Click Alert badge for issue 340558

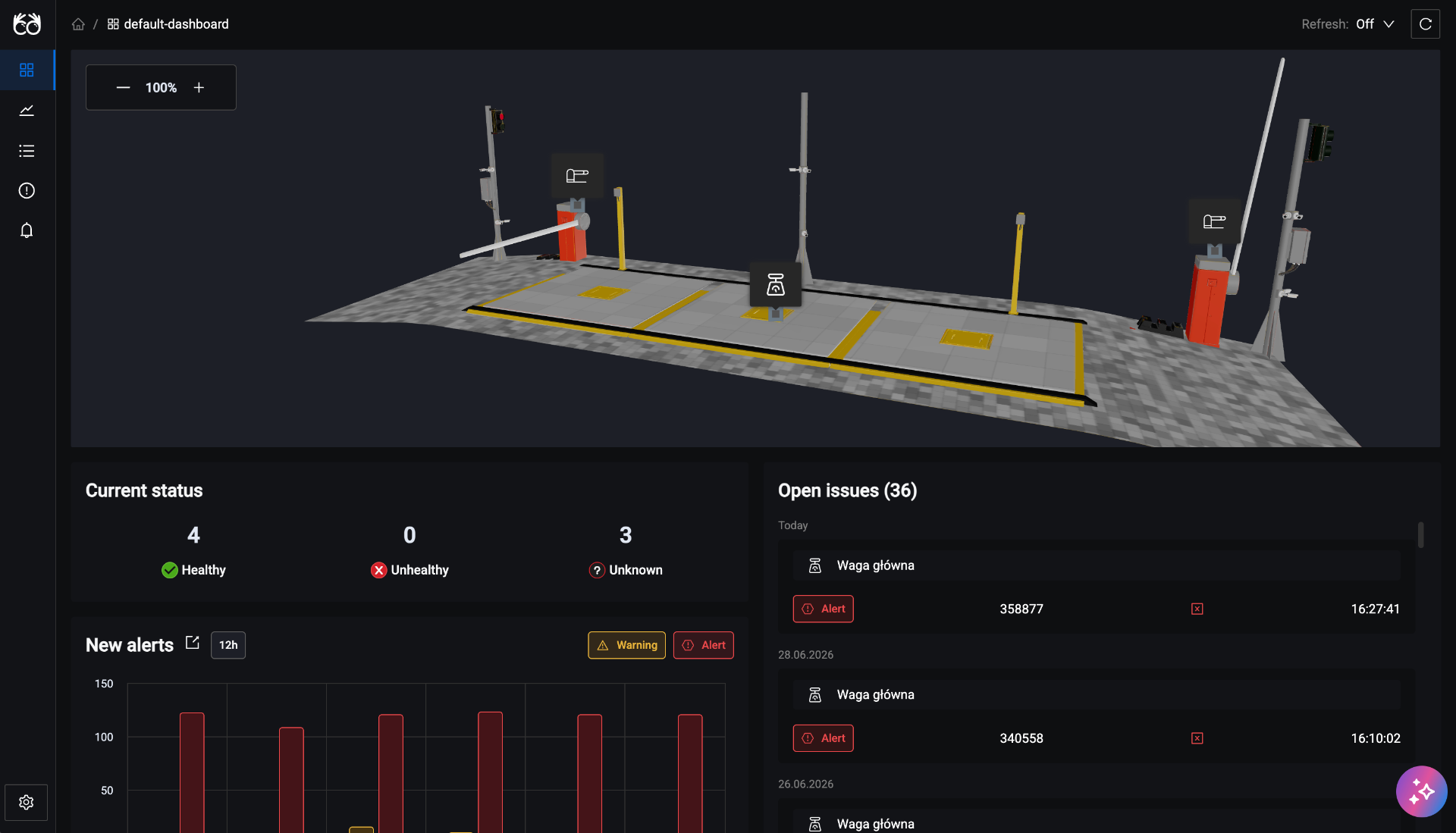(x=823, y=738)
